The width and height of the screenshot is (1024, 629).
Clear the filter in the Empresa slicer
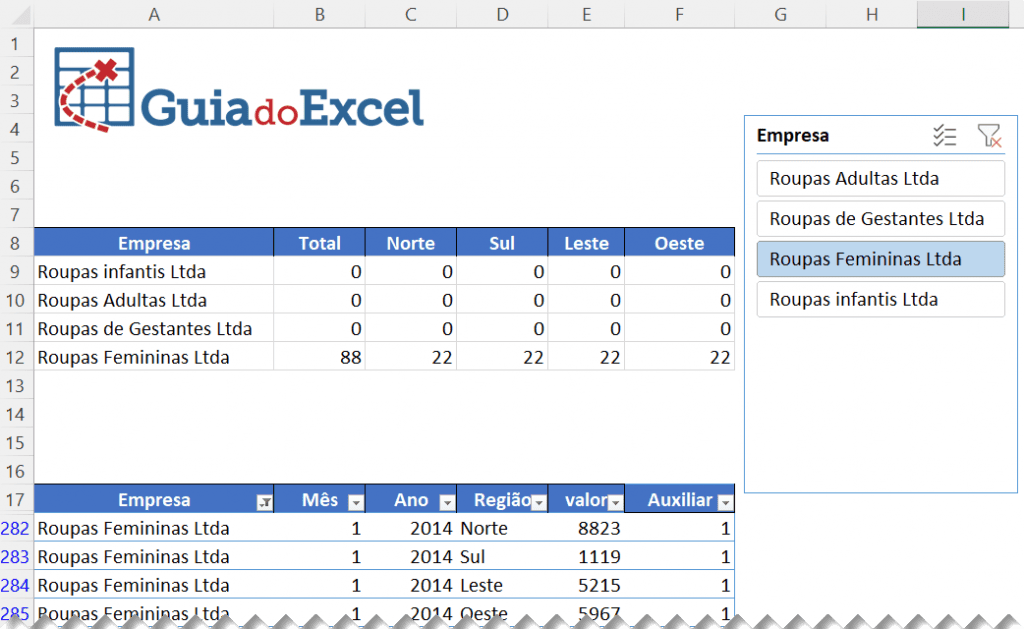coord(989,136)
